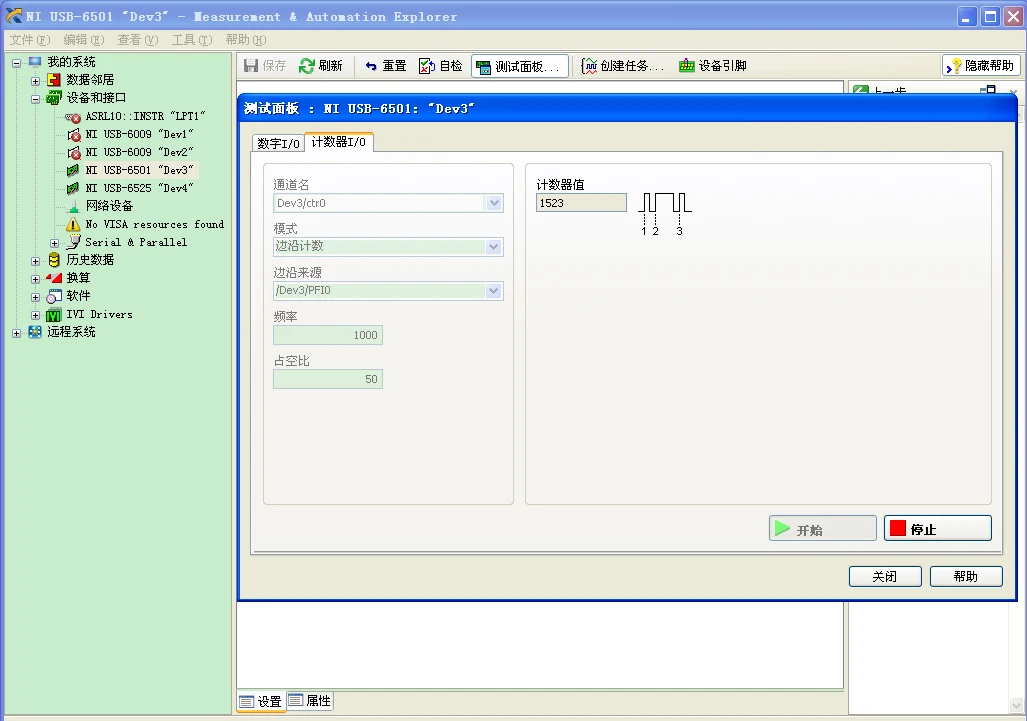The image size is (1027, 721).
Task: Expand the IVI Drivers node
Action: 35,316
